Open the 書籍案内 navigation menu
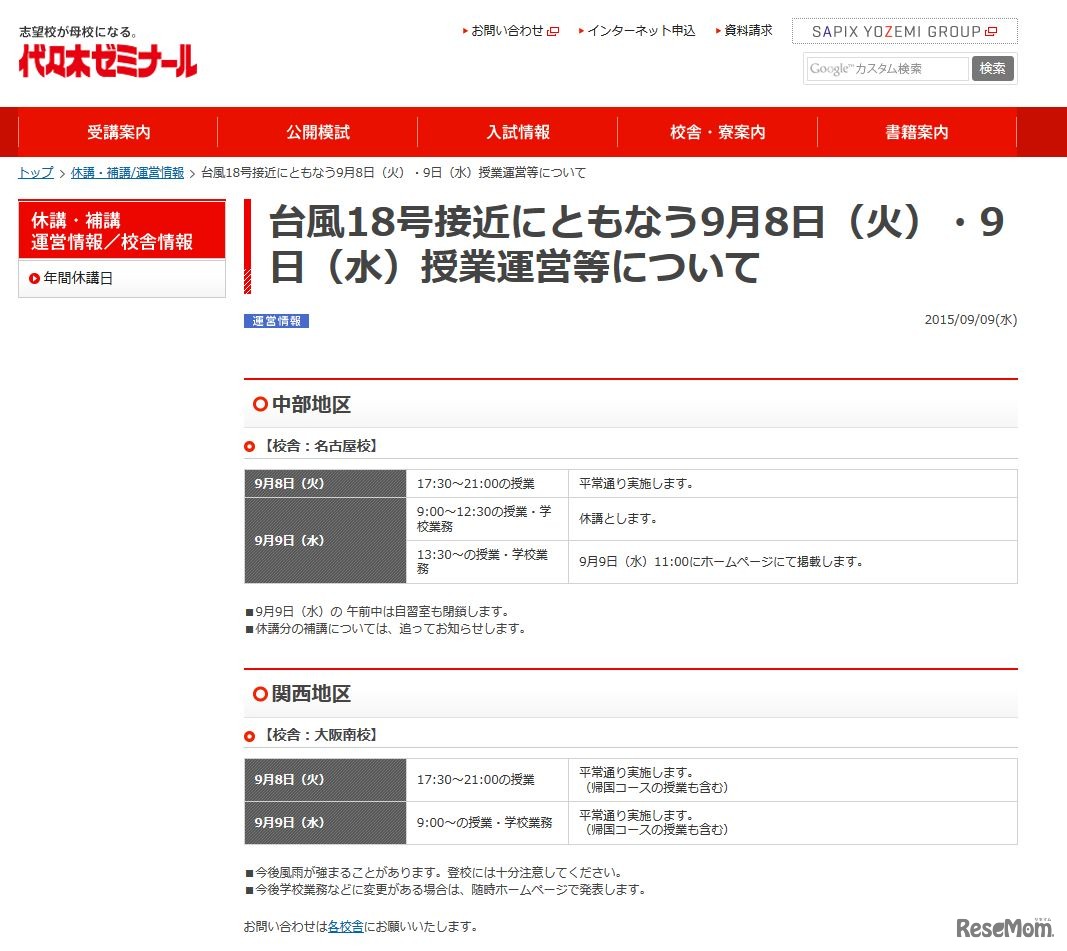 click(x=915, y=131)
